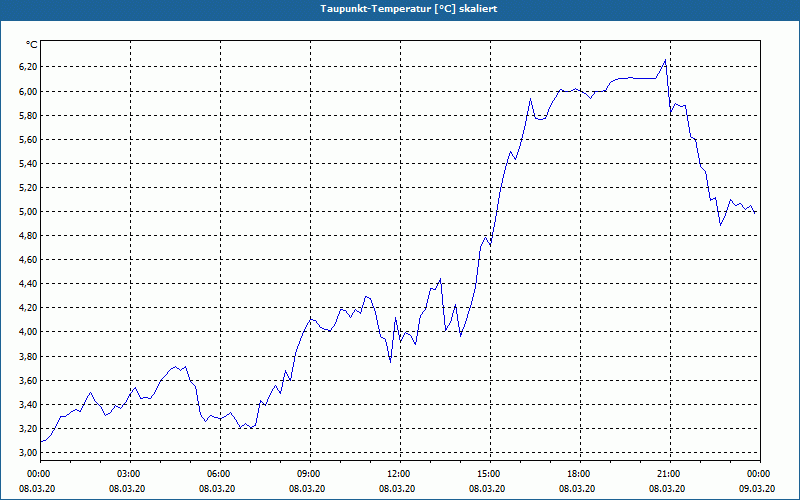
Task: Select the 4,60 axis value
Action: tap(29, 260)
